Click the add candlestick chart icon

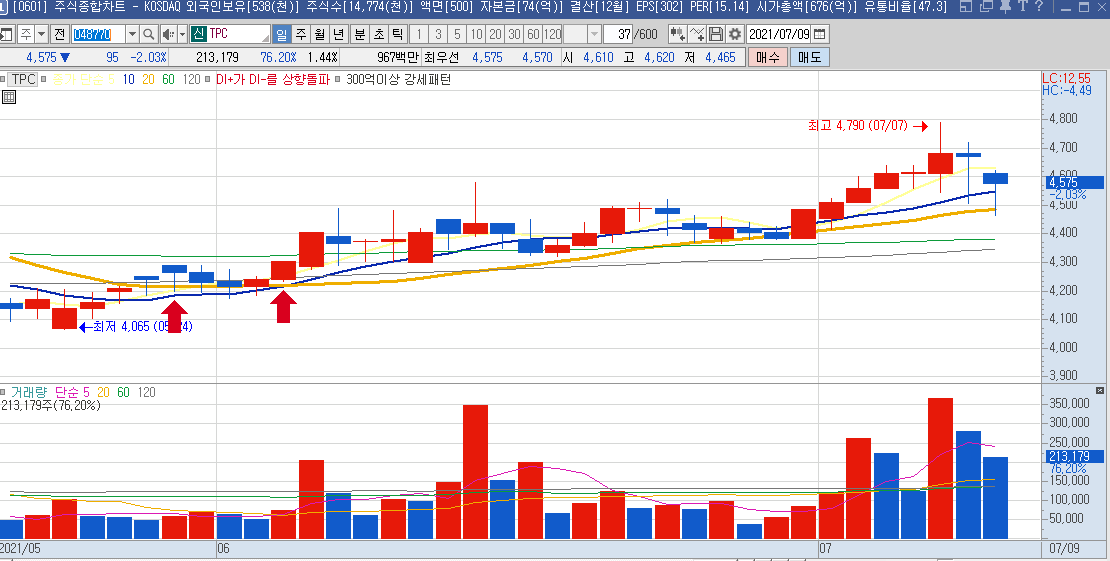pos(677,34)
